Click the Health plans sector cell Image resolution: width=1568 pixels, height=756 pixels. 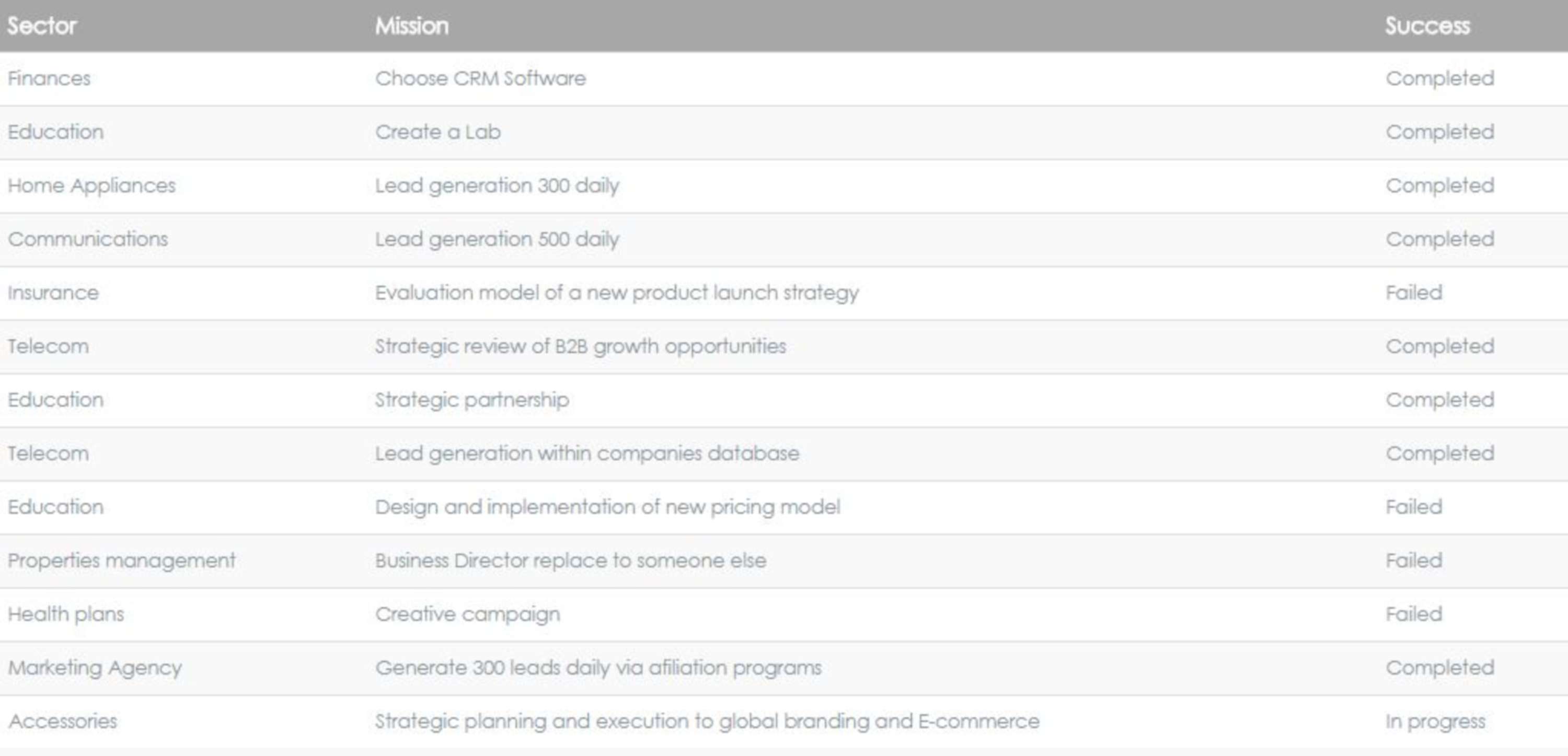point(66,614)
